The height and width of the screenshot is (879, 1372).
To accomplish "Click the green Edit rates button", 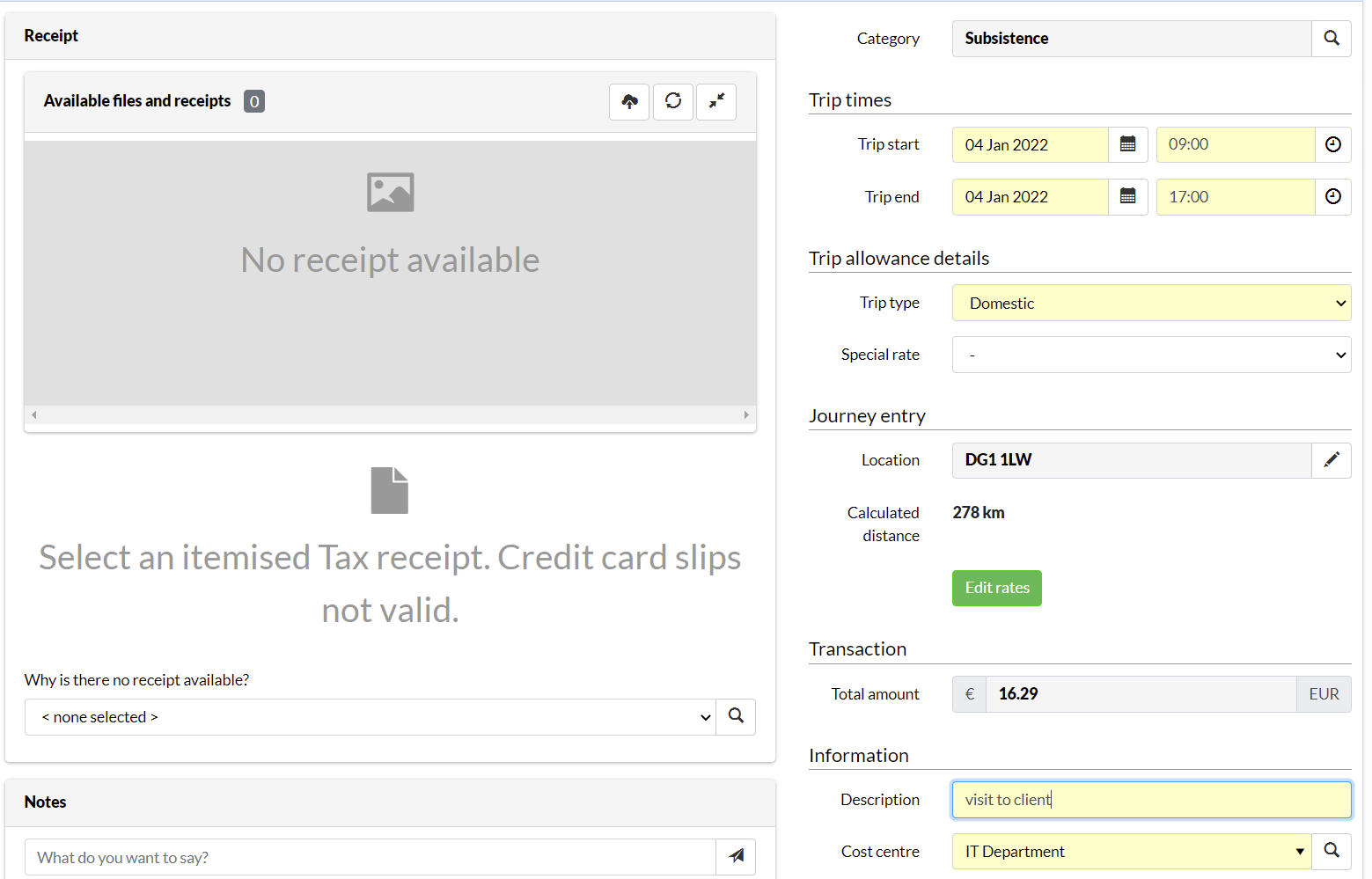I will point(997,588).
